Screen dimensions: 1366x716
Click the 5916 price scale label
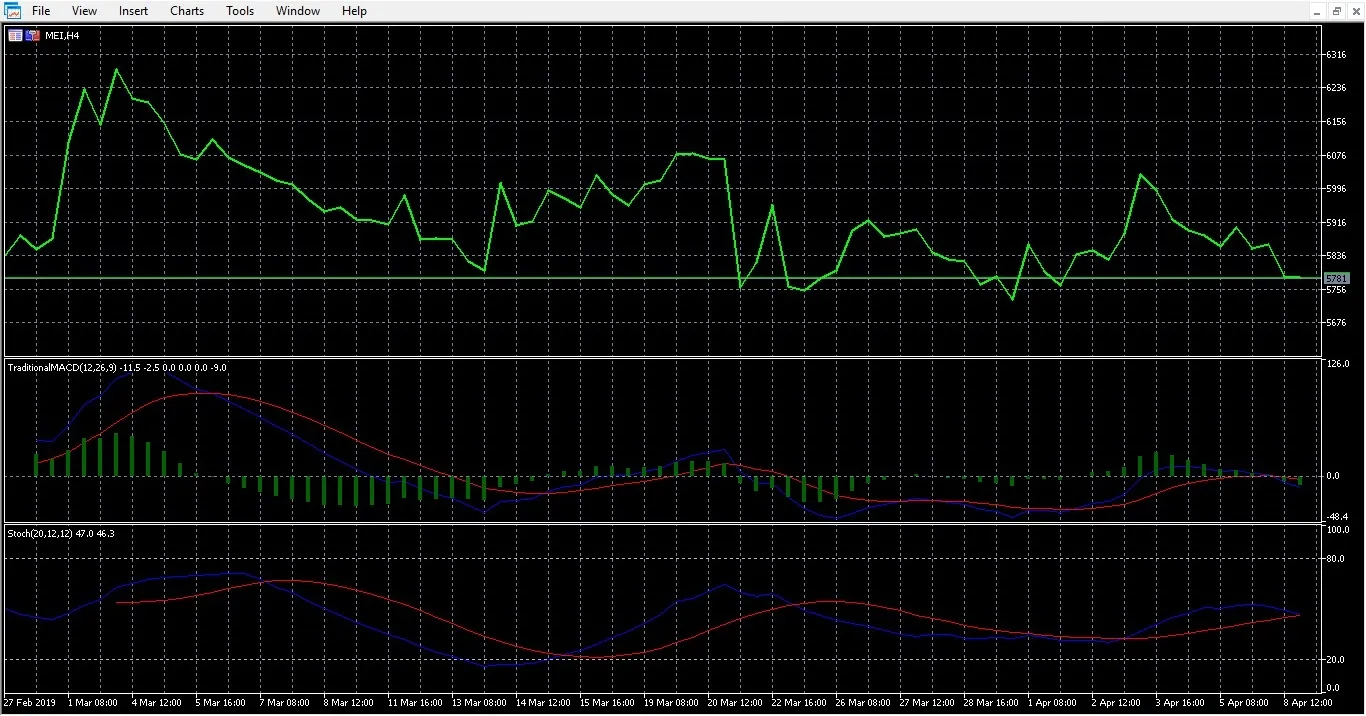(x=1336, y=223)
